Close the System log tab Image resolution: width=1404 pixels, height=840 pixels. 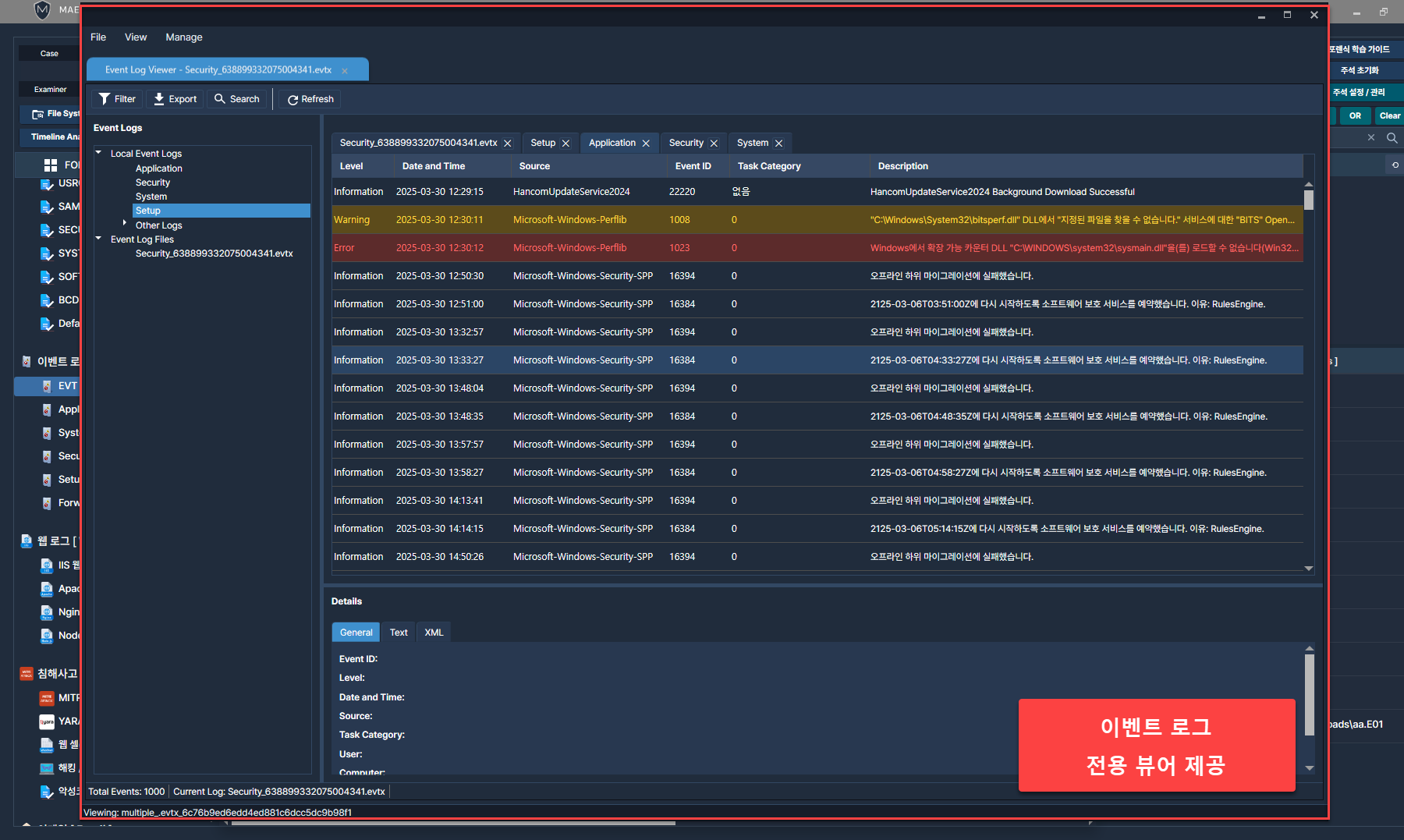coord(778,144)
